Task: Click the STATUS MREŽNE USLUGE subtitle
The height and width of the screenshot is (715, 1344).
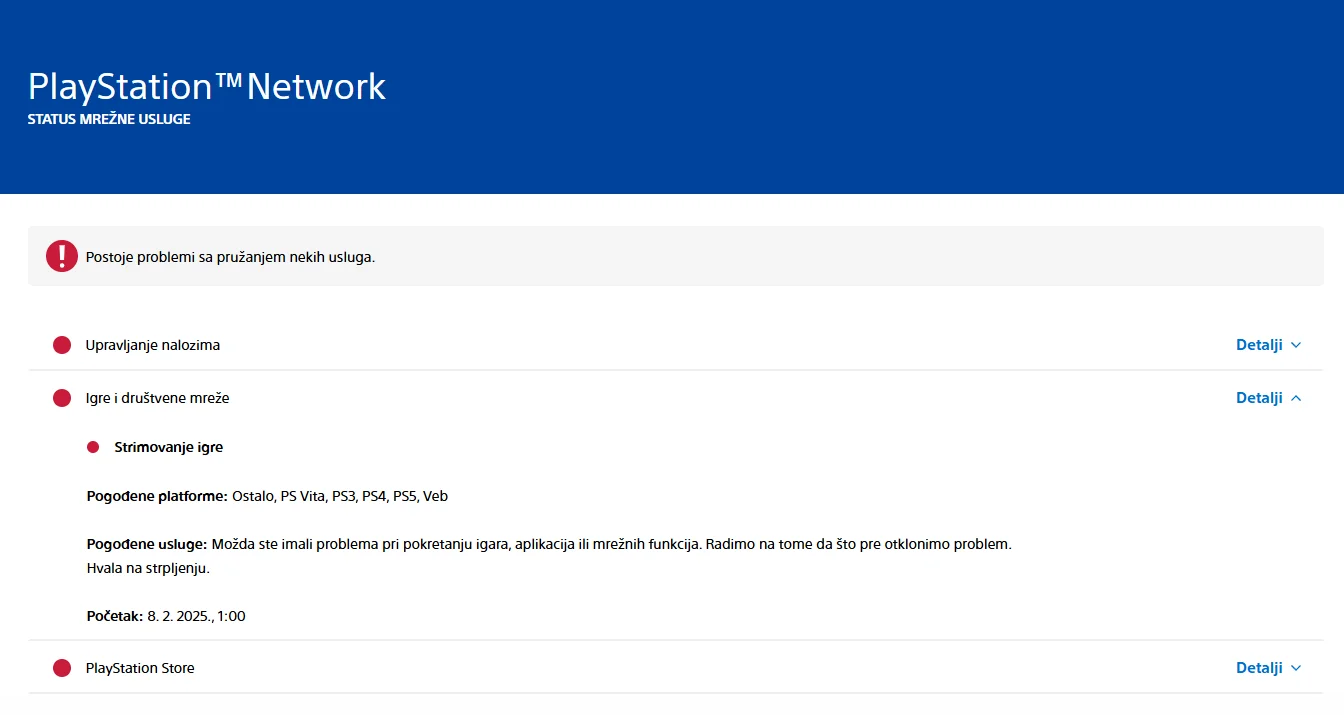Action: [109, 119]
